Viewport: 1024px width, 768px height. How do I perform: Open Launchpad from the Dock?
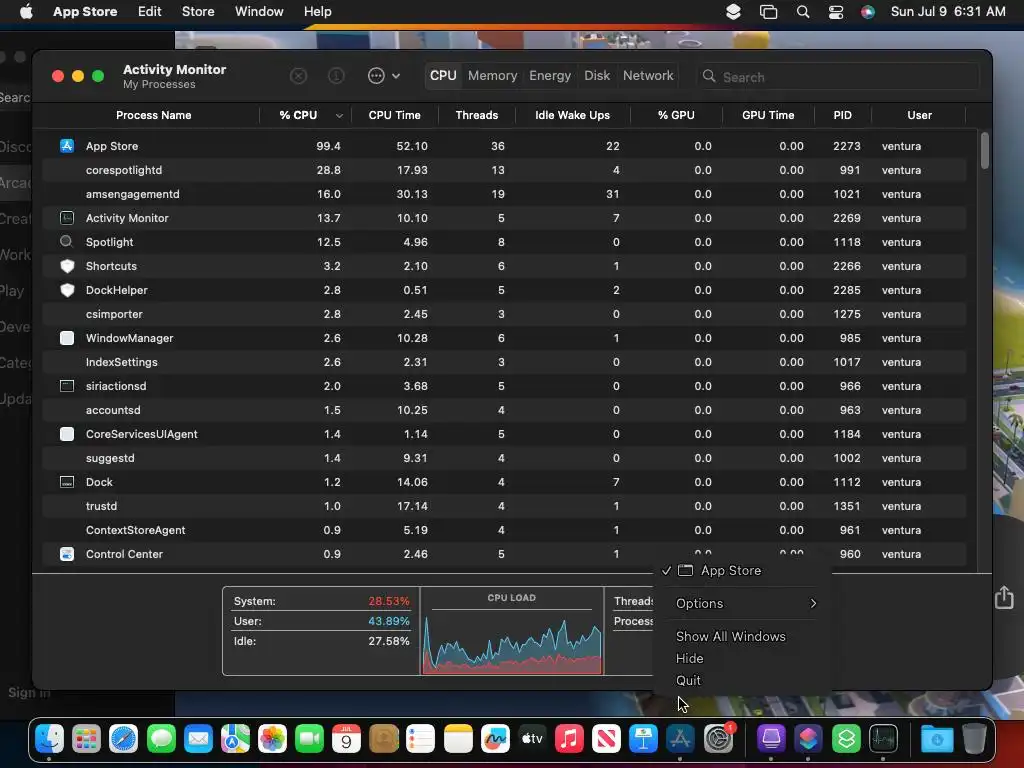(x=86, y=739)
